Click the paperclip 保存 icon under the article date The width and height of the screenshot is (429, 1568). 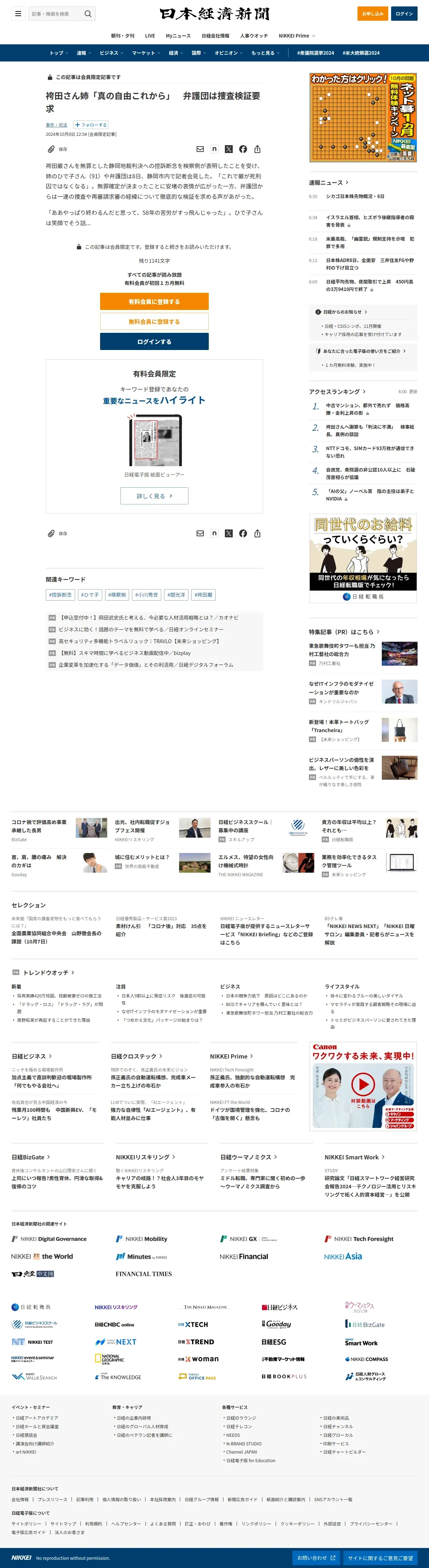tap(52, 149)
